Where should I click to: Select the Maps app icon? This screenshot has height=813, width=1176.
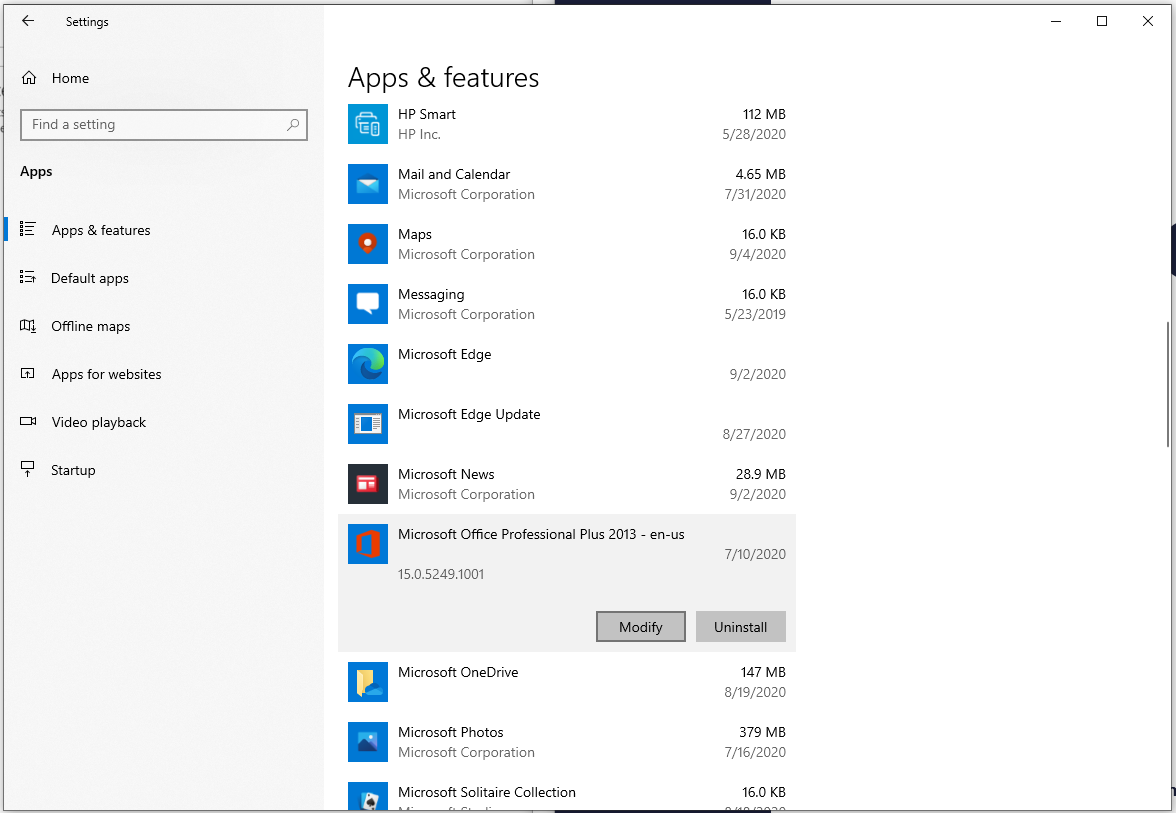click(x=368, y=244)
